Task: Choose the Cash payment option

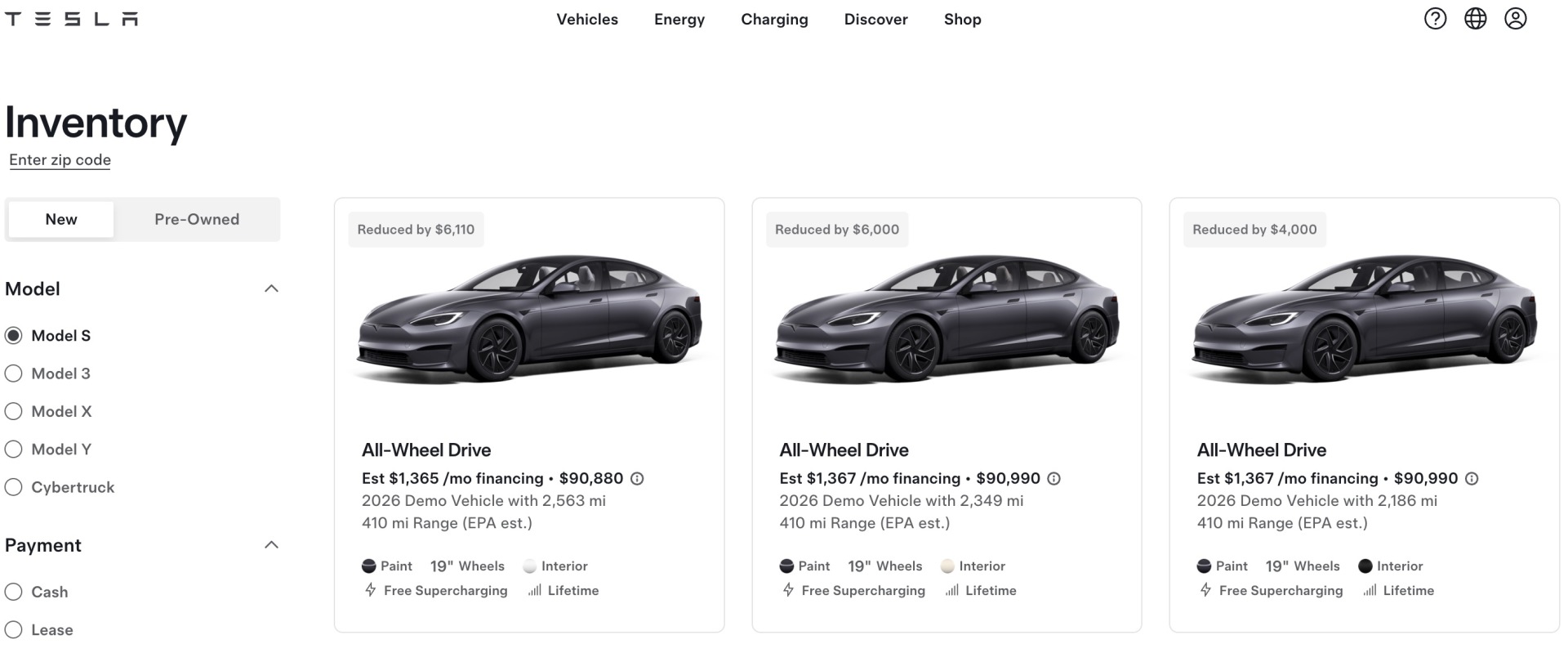Action: click(14, 592)
